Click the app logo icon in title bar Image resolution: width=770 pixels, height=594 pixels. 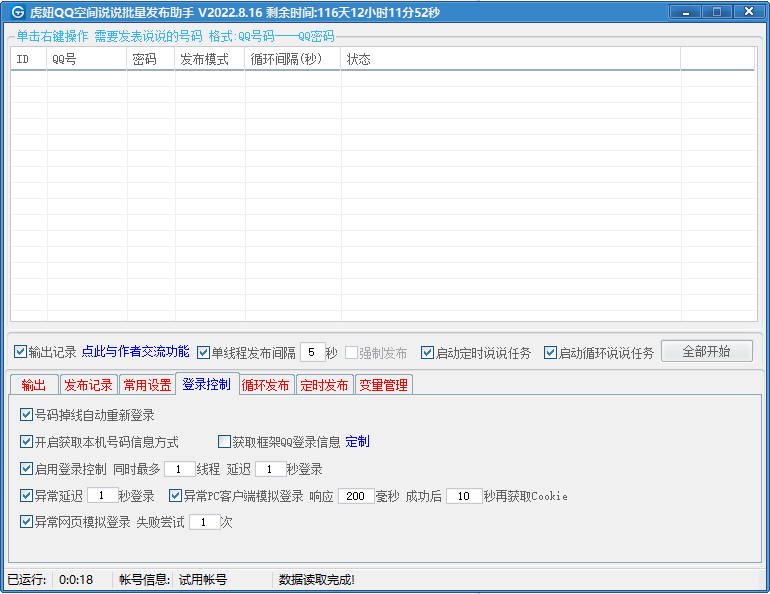17,12
